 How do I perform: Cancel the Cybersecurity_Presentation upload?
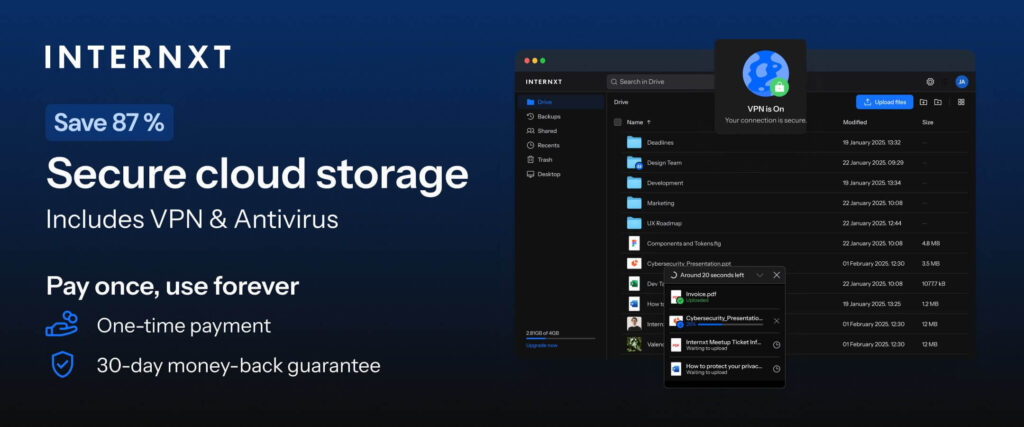(x=777, y=321)
